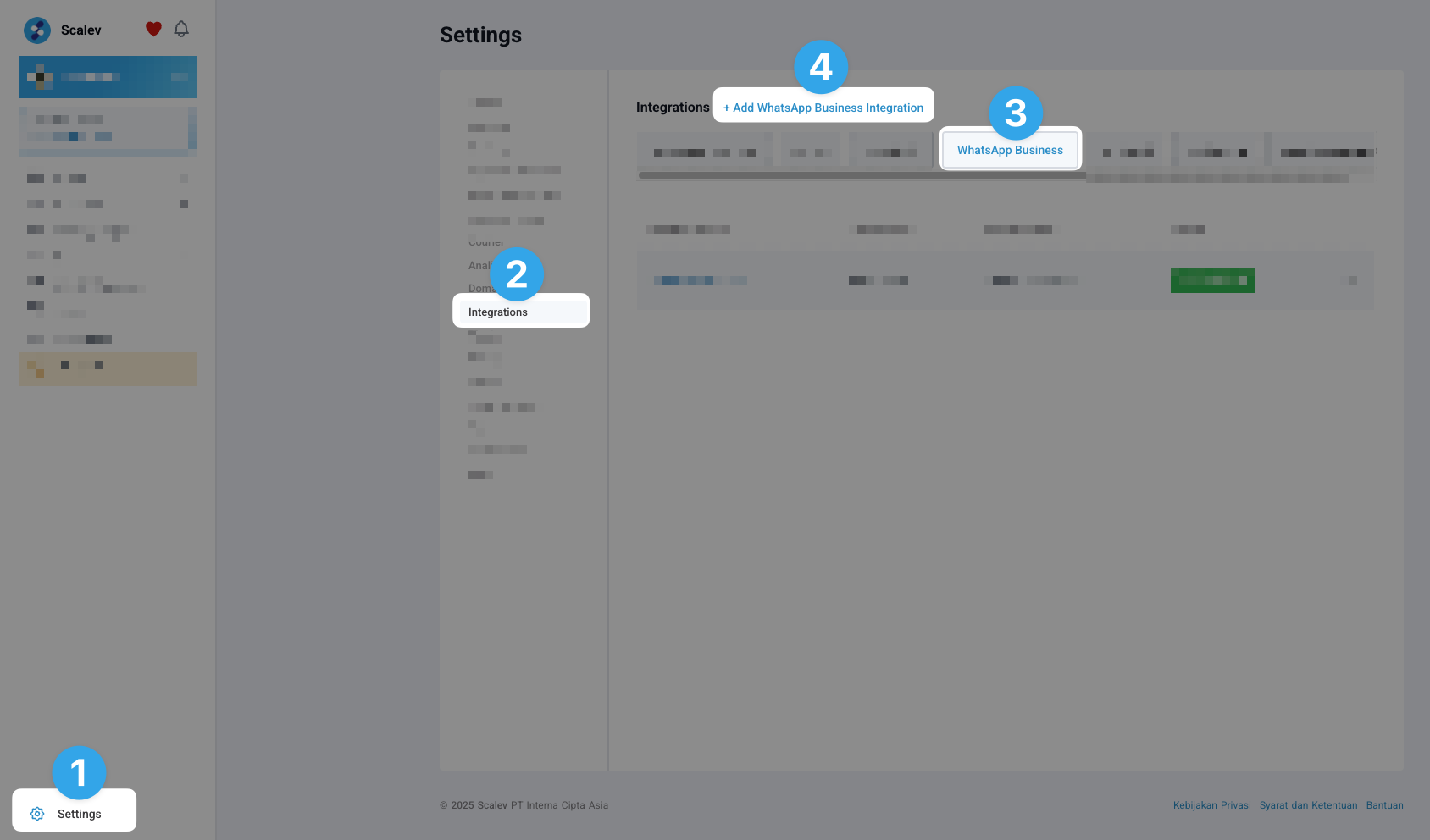Image resolution: width=1430 pixels, height=840 pixels.
Task: Click the red heart icon
Action: 153,30
